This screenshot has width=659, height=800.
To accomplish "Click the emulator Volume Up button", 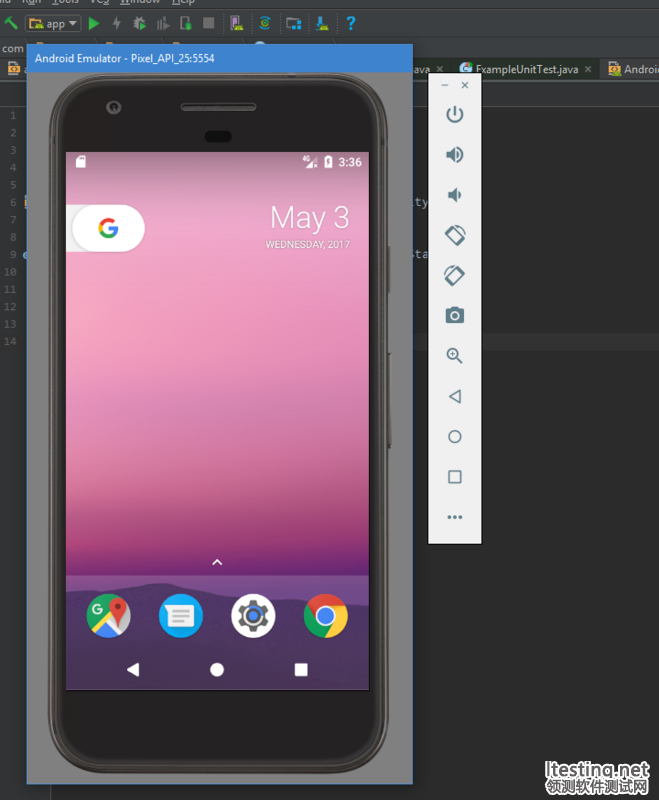I will coord(454,155).
